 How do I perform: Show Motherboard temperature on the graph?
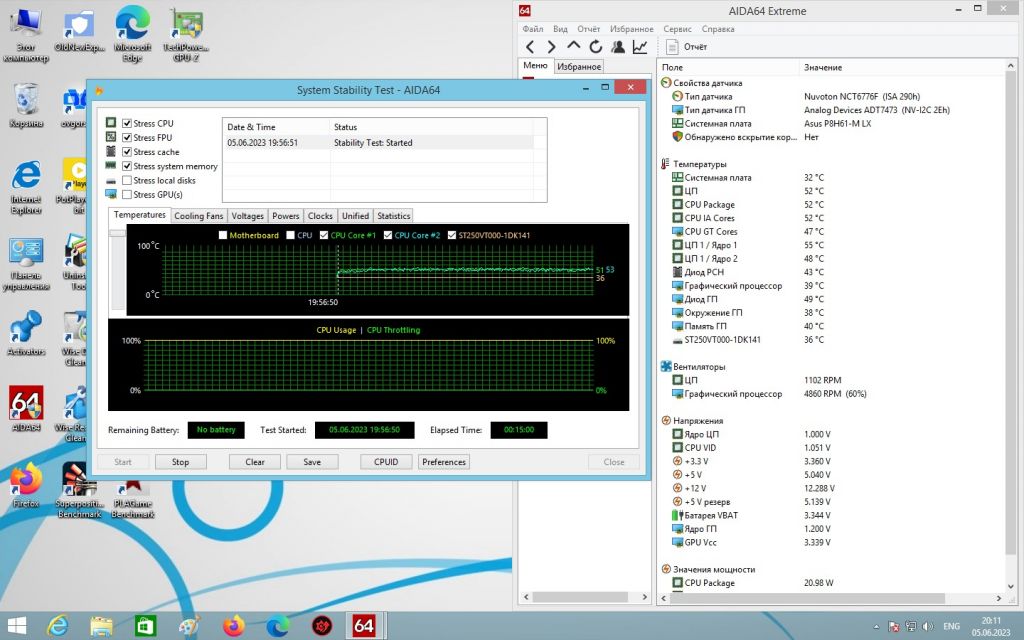pos(223,235)
